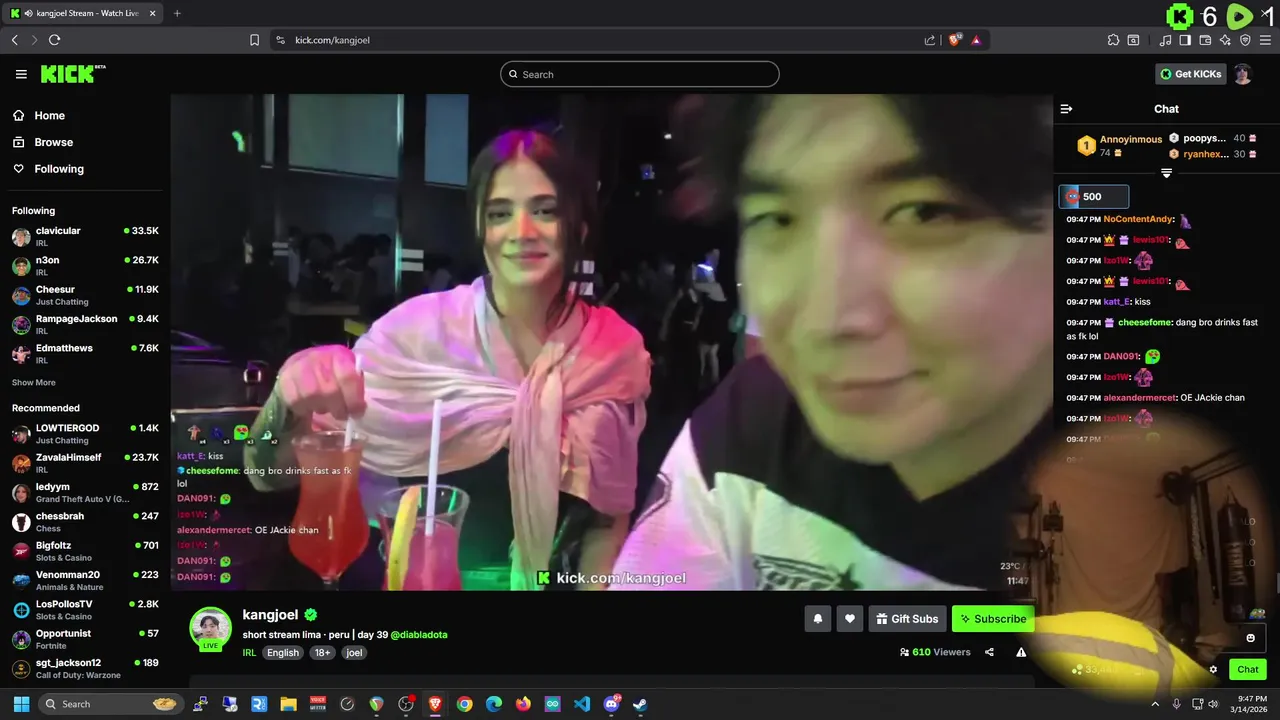The image size is (1280, 720).
Task: Open RampageJackson channel in sidebar
Action: (85, 324)
